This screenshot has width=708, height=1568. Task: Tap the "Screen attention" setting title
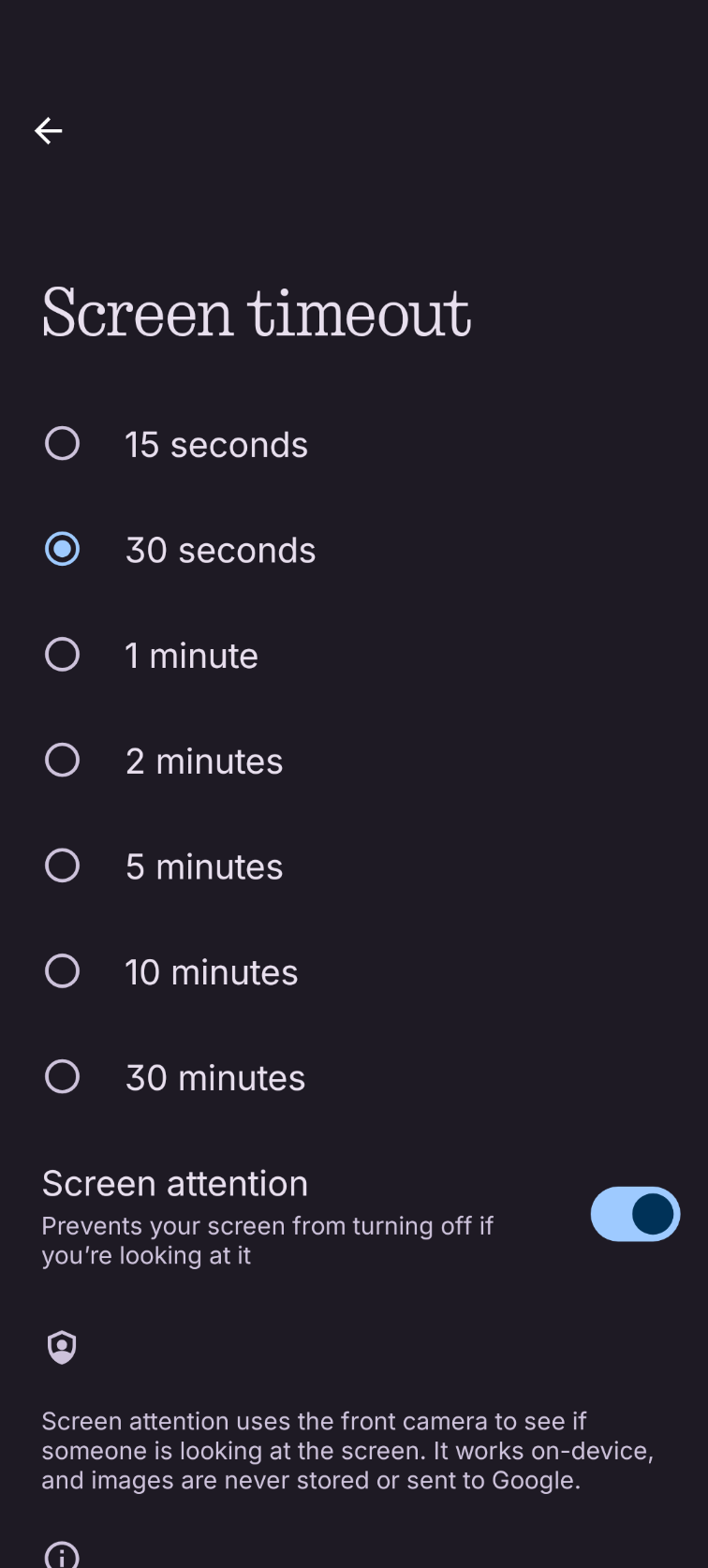(175, 1184)
